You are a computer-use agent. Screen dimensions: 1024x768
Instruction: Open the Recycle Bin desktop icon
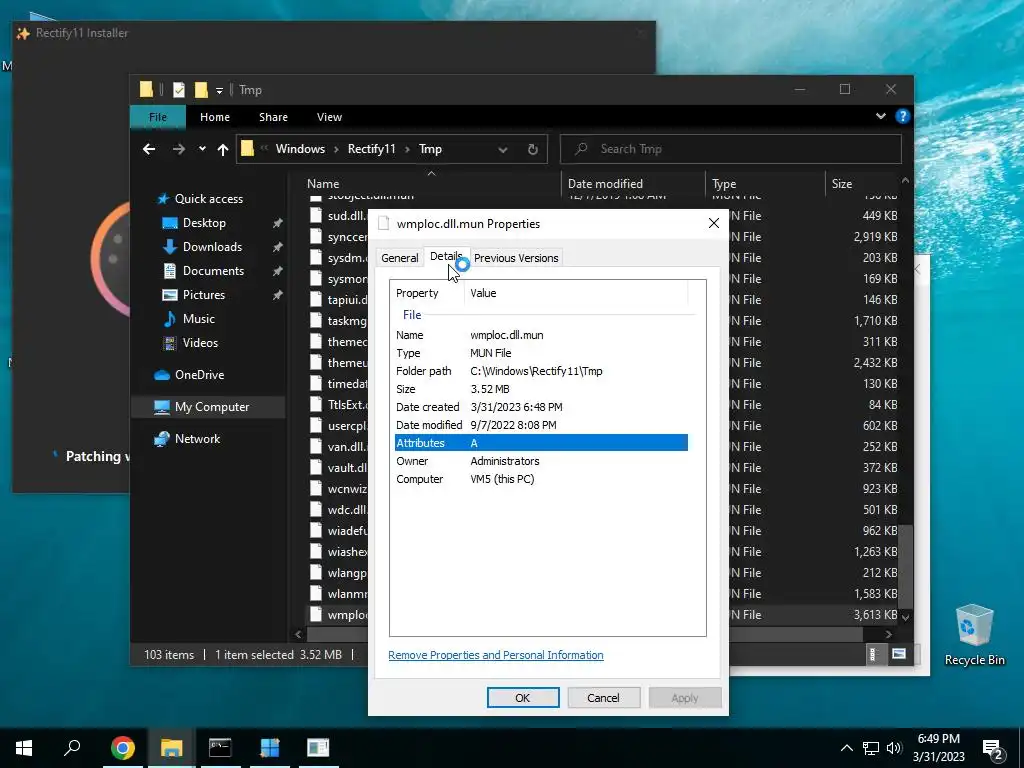point(974,635)
